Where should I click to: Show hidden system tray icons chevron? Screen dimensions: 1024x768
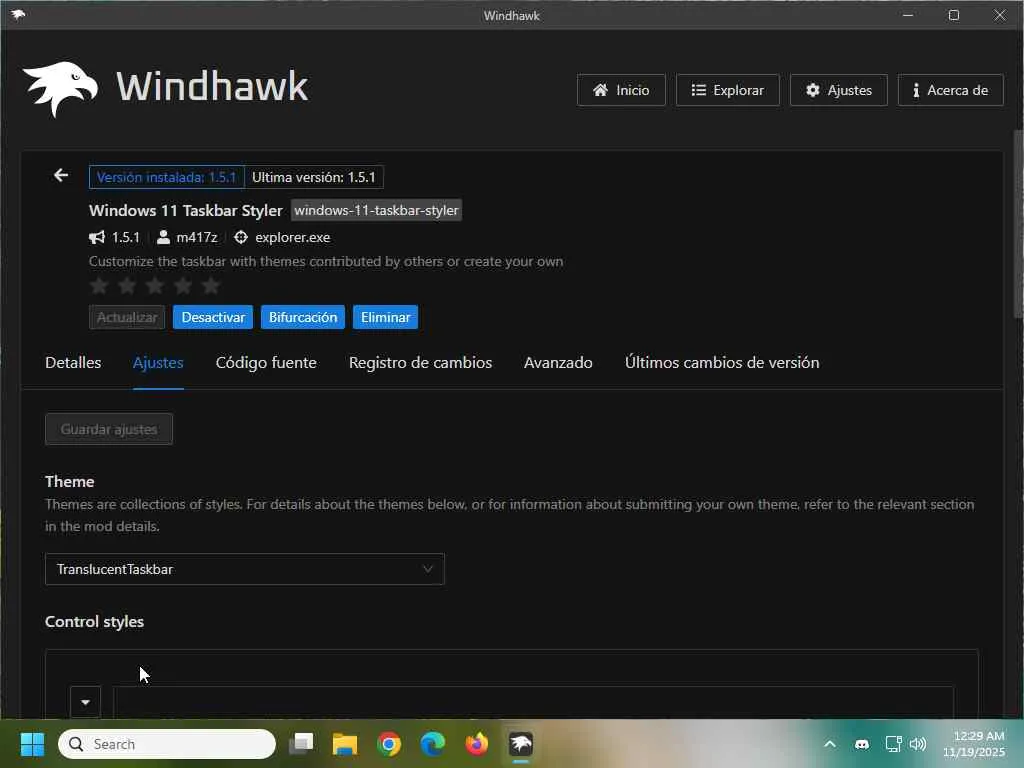point(830,744)
